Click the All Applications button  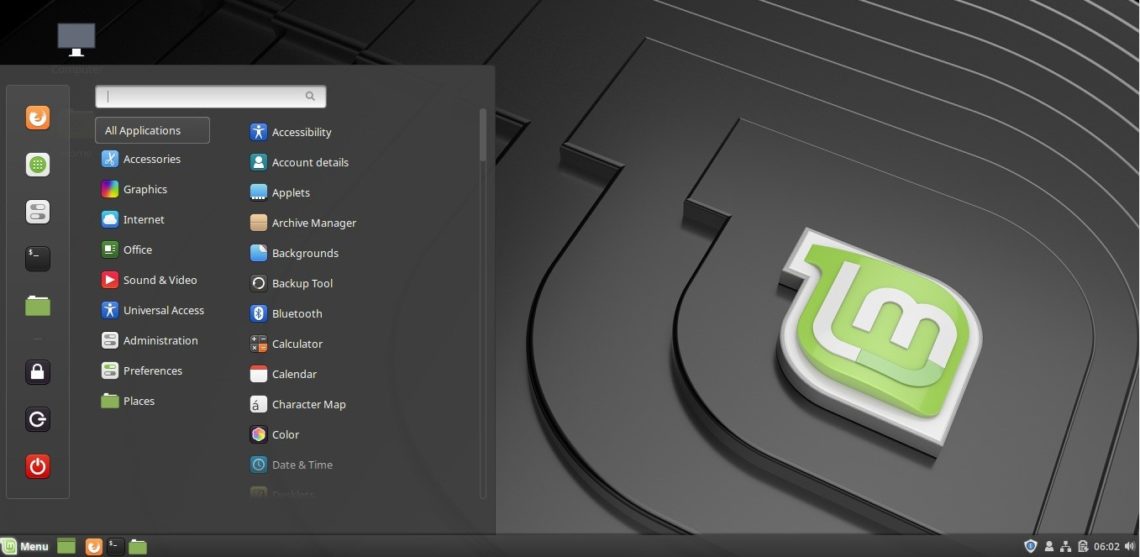coord(153,131)
